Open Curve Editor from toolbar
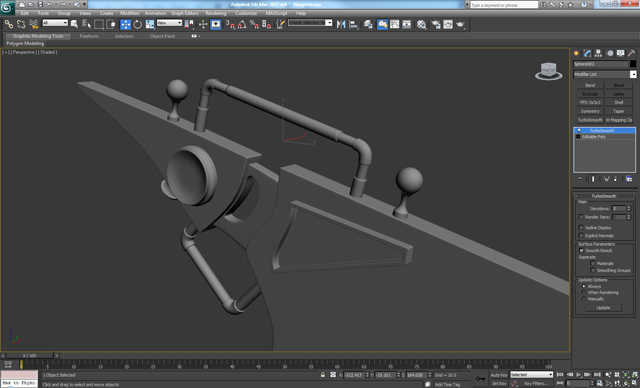This screenshot has height=388, width=640. pos(394,24)
